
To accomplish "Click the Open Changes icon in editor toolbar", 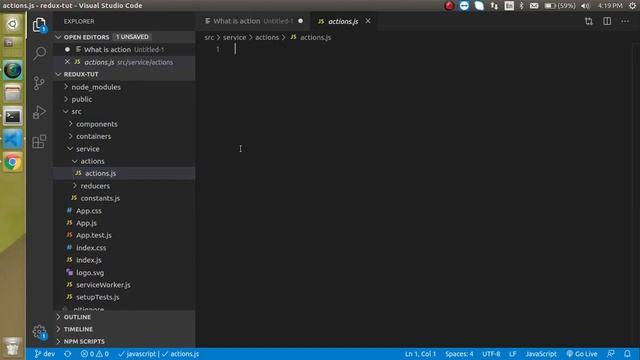I will click(589, 21).
